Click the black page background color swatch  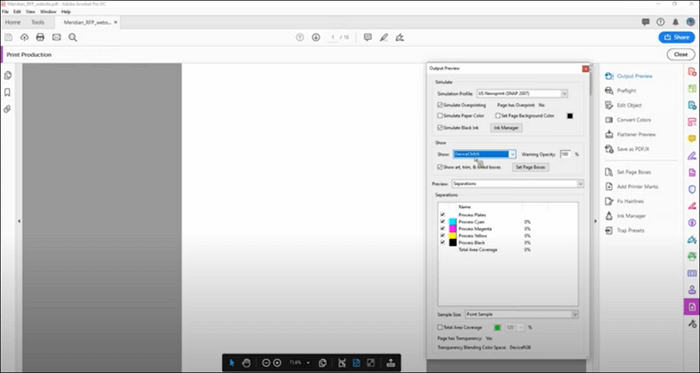(x=570, y=116)
